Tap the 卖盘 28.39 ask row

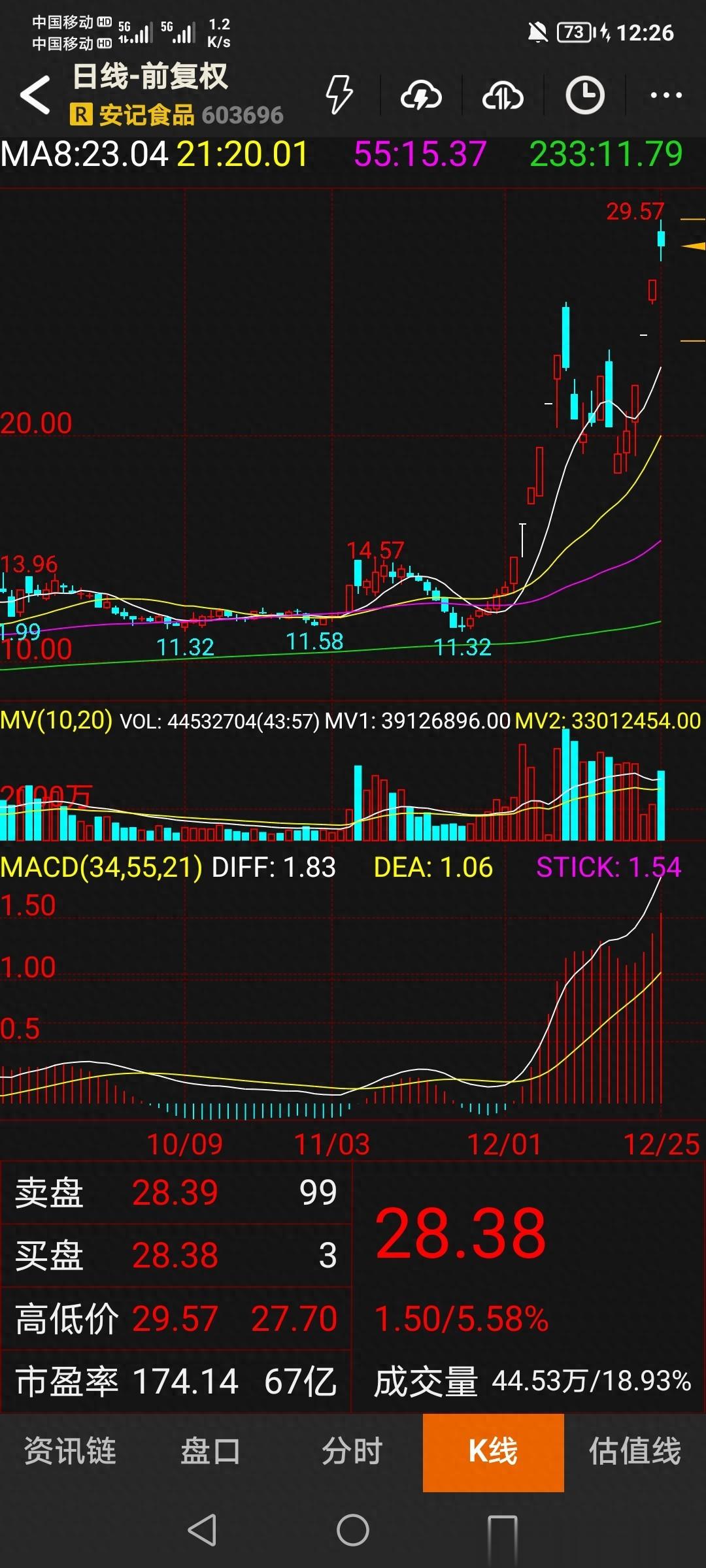coord(176,1192)
